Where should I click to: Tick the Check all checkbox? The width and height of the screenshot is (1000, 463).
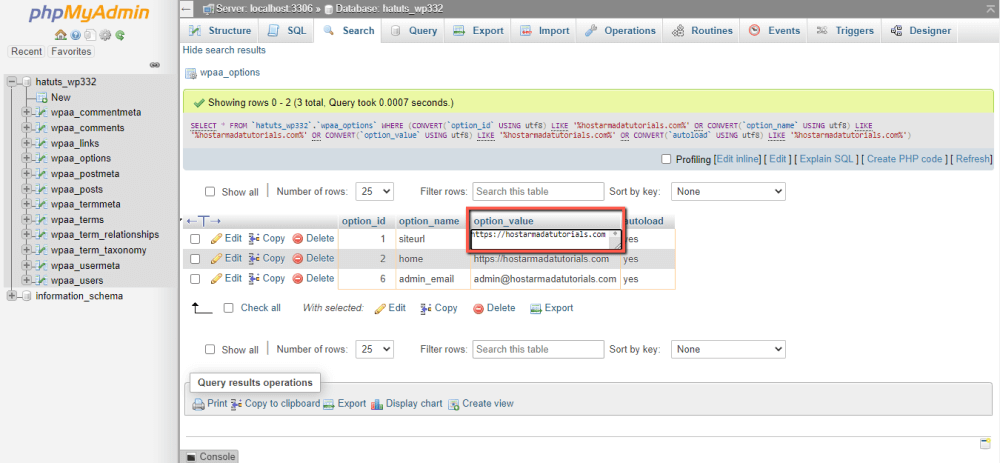coord(229,308)
